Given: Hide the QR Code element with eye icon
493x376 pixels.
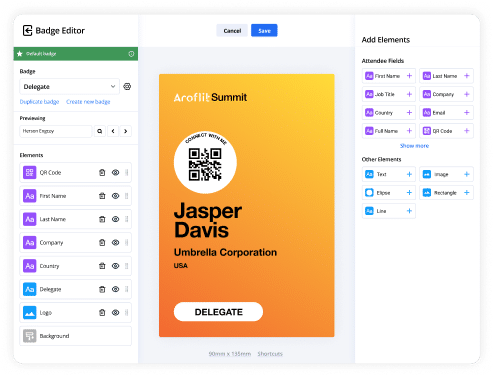Looking at the screenshot, I should pos(115,172).
